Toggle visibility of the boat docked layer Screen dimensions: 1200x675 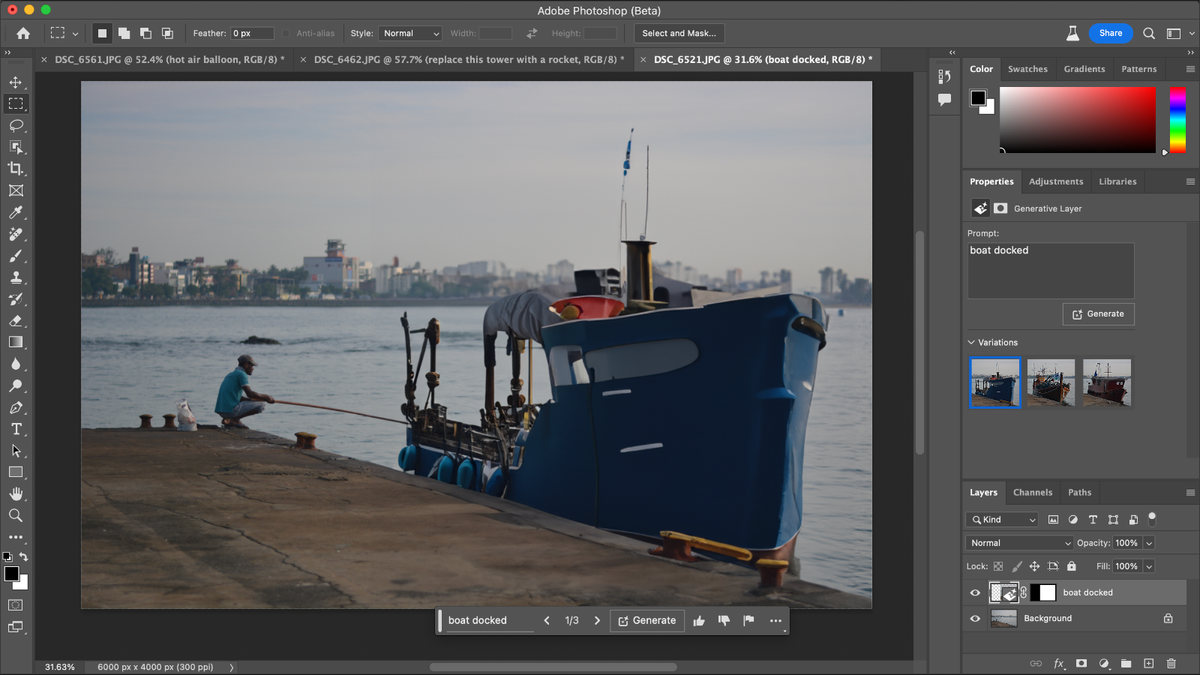tap(974, 592)
